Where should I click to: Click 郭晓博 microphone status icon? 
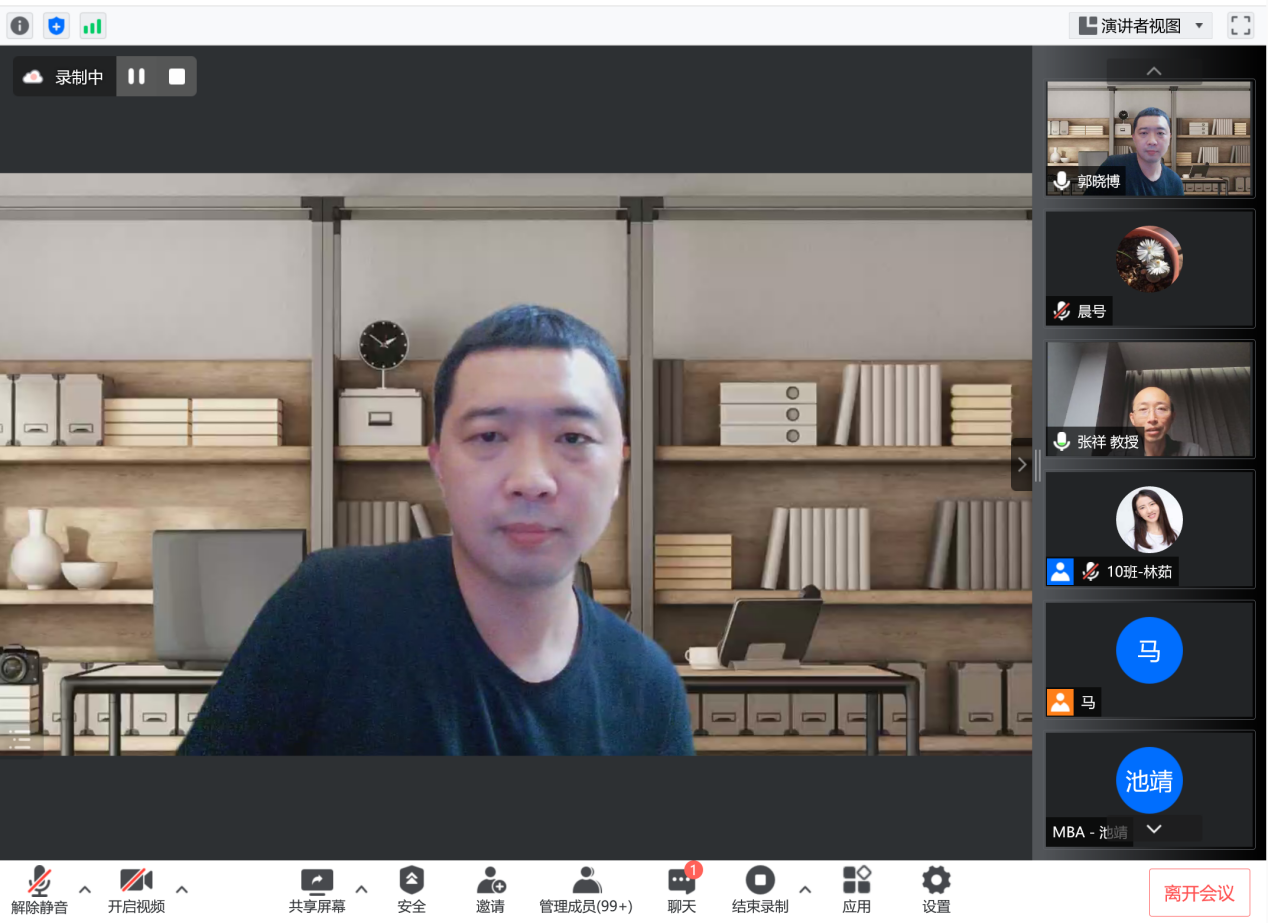(x=1061, y=182)
